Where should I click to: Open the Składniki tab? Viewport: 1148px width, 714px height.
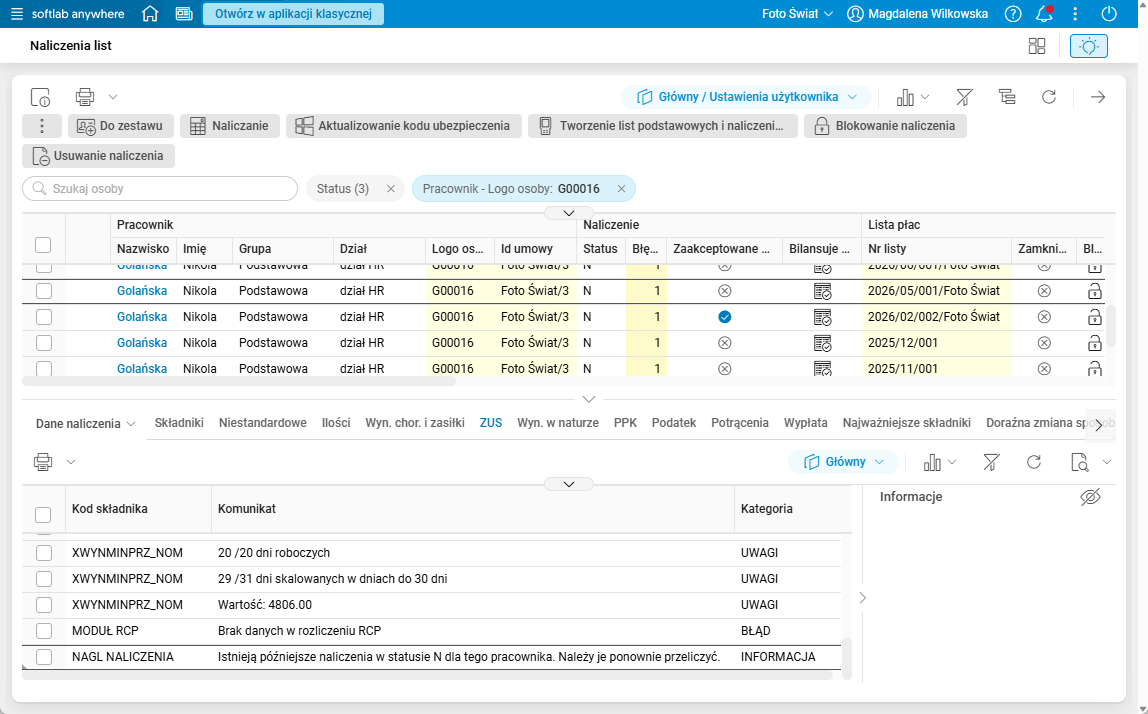coord(179,423)
